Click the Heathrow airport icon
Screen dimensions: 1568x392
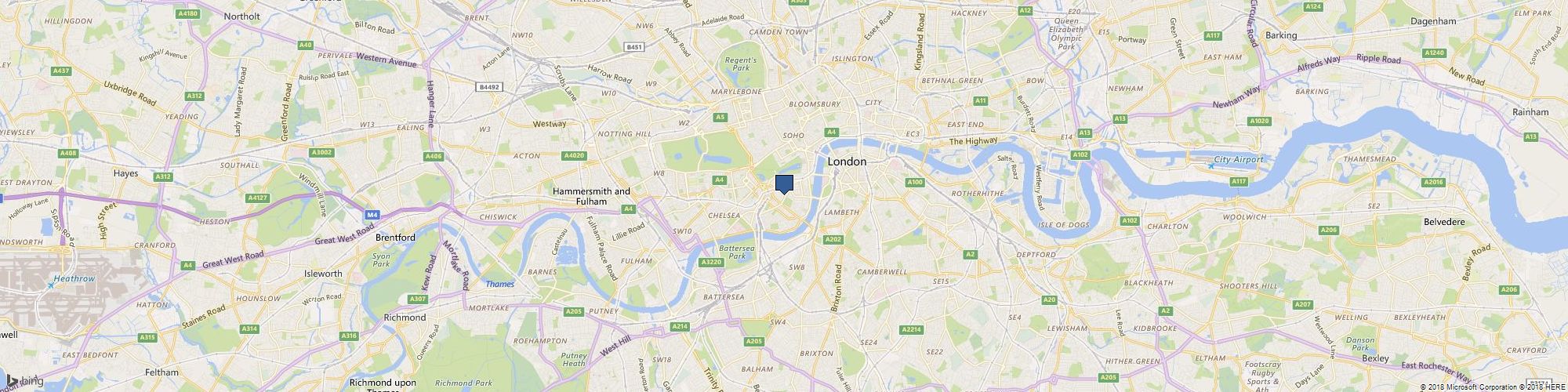click(x=50, y=285)
